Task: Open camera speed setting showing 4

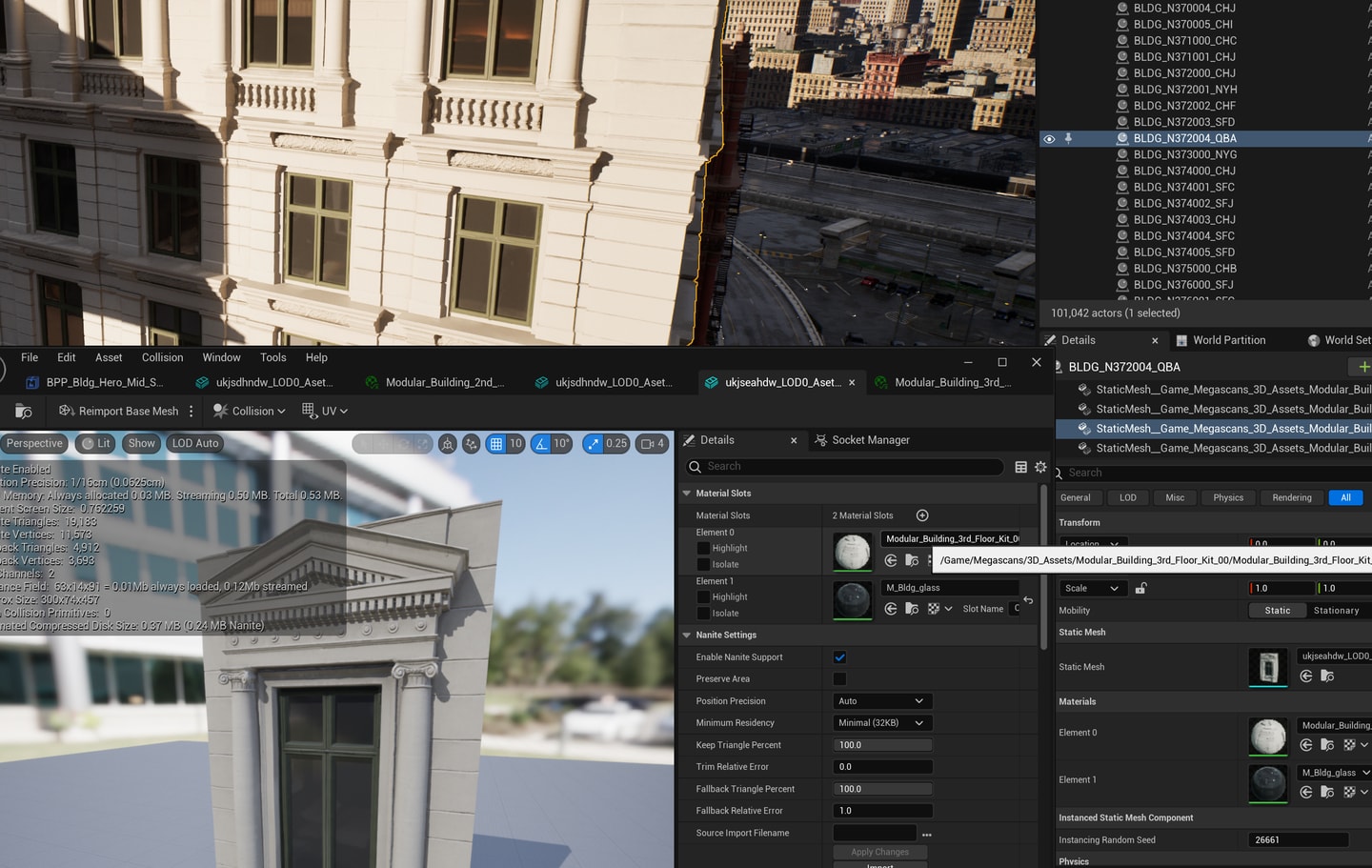Action: click(652, 444)
